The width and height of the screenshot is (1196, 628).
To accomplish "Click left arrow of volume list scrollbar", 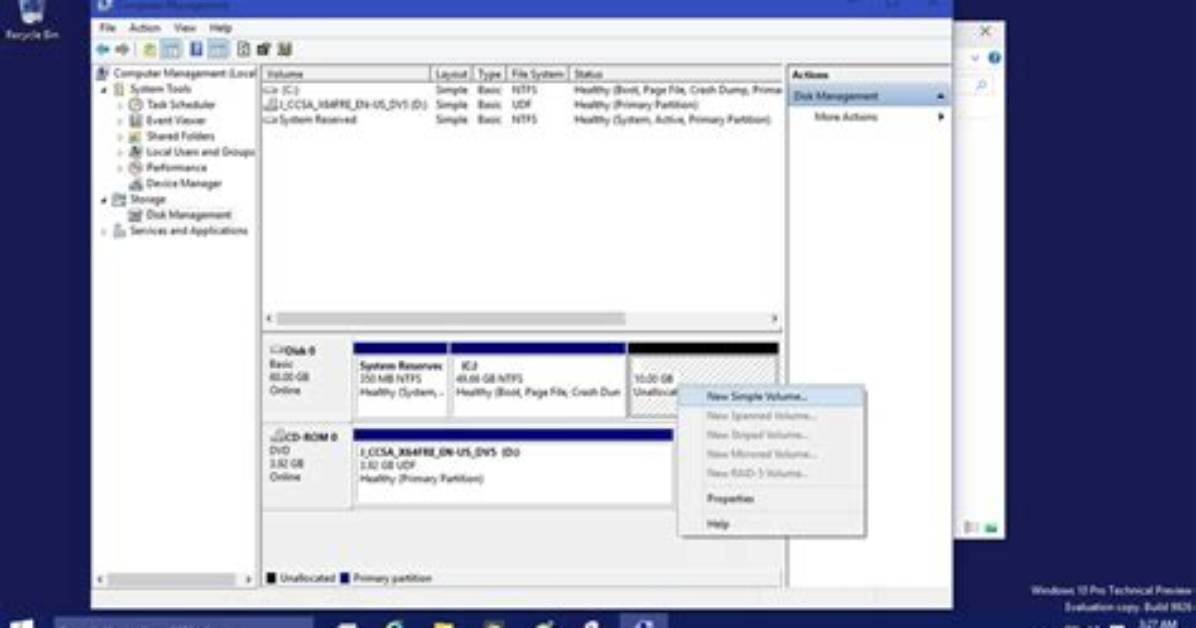I will tap(269, 318).
